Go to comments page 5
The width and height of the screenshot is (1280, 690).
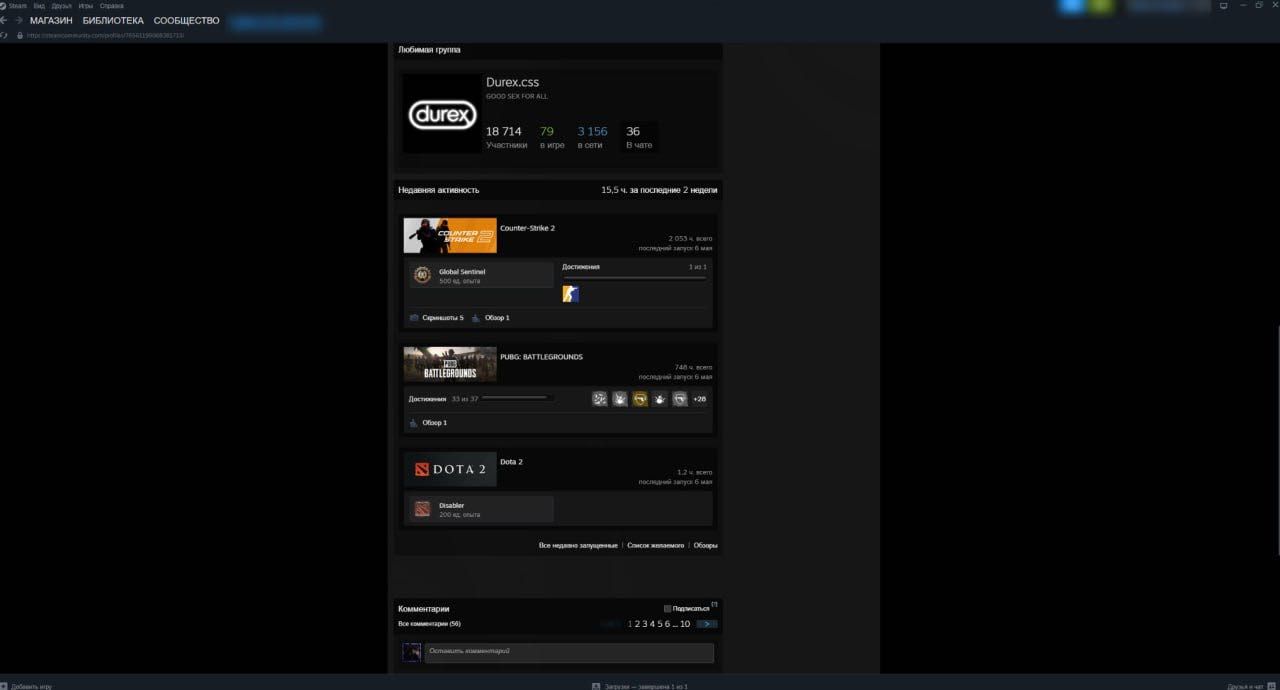pos(659,624)
